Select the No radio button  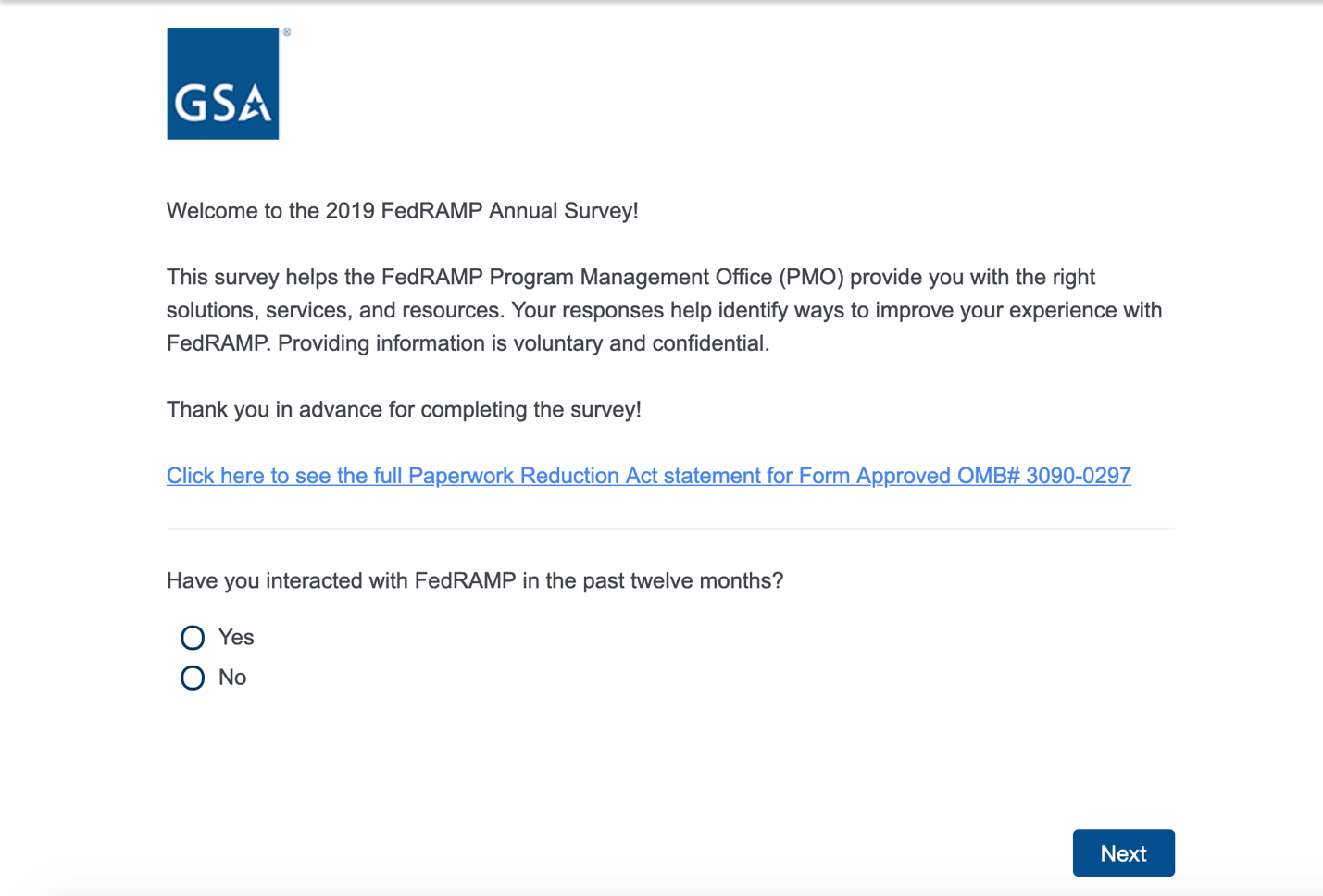(193, 678)
